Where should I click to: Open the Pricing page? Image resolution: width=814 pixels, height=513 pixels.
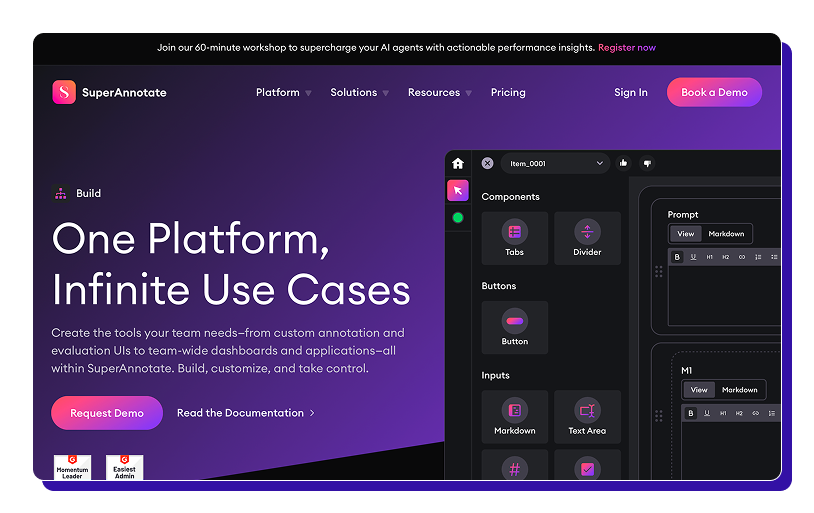[508, 92]
